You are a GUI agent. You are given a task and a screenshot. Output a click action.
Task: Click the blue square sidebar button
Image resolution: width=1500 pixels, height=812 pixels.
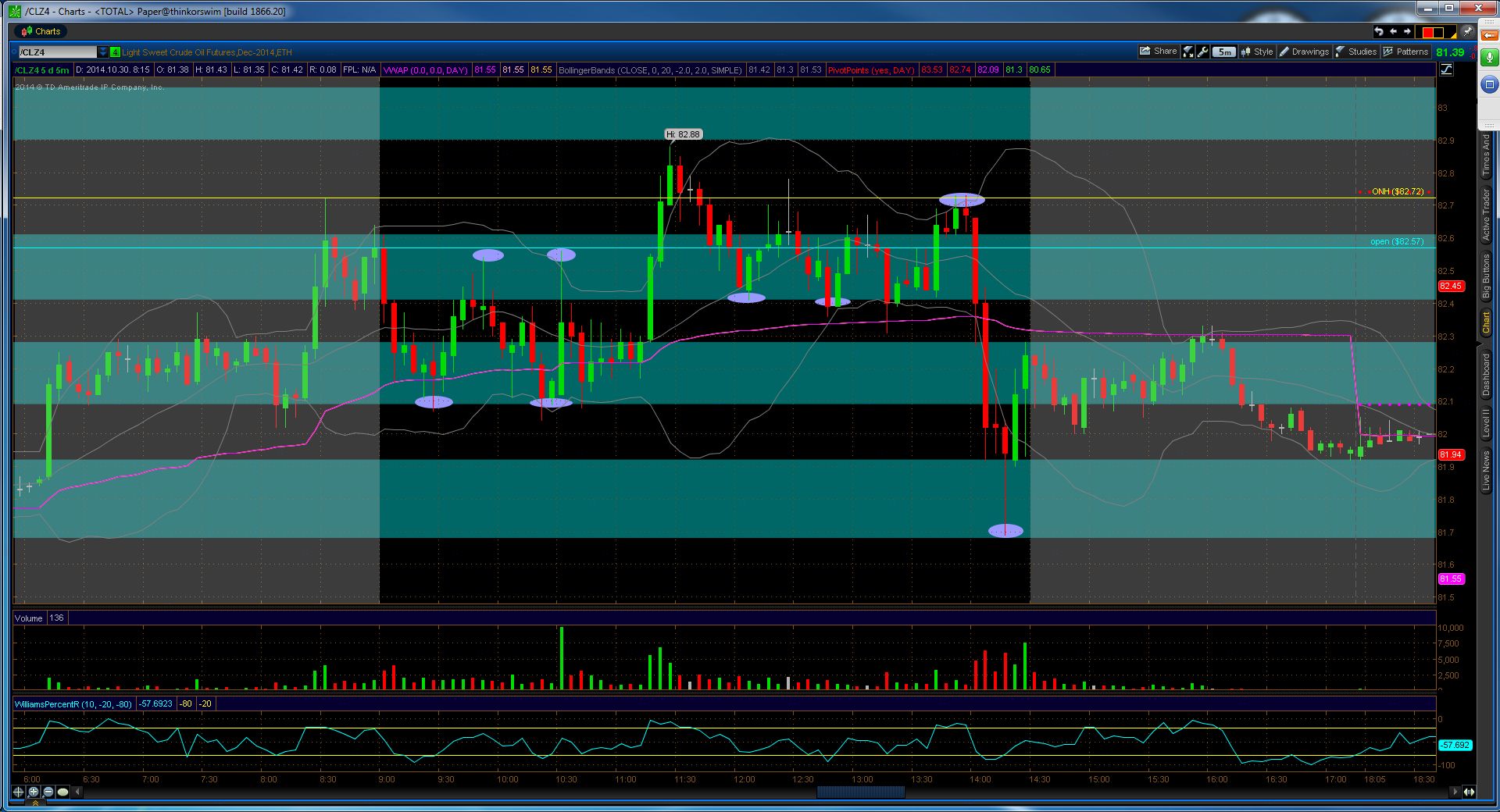pos(1489,84)
